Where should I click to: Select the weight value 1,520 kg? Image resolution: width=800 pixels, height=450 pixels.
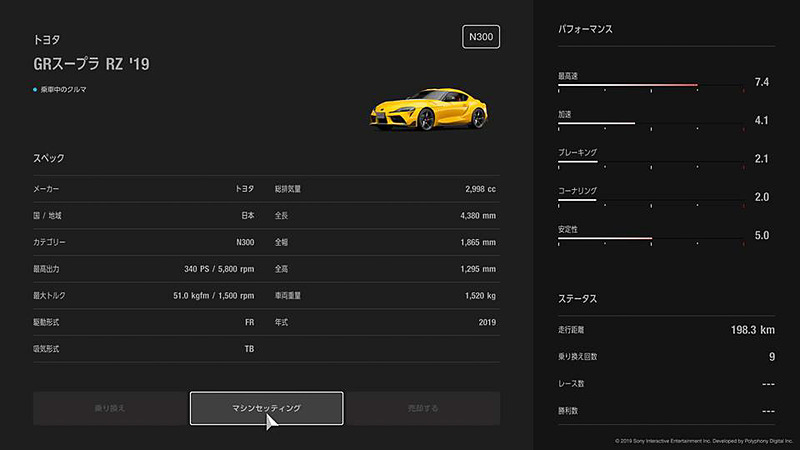click(x=480, y=295)
